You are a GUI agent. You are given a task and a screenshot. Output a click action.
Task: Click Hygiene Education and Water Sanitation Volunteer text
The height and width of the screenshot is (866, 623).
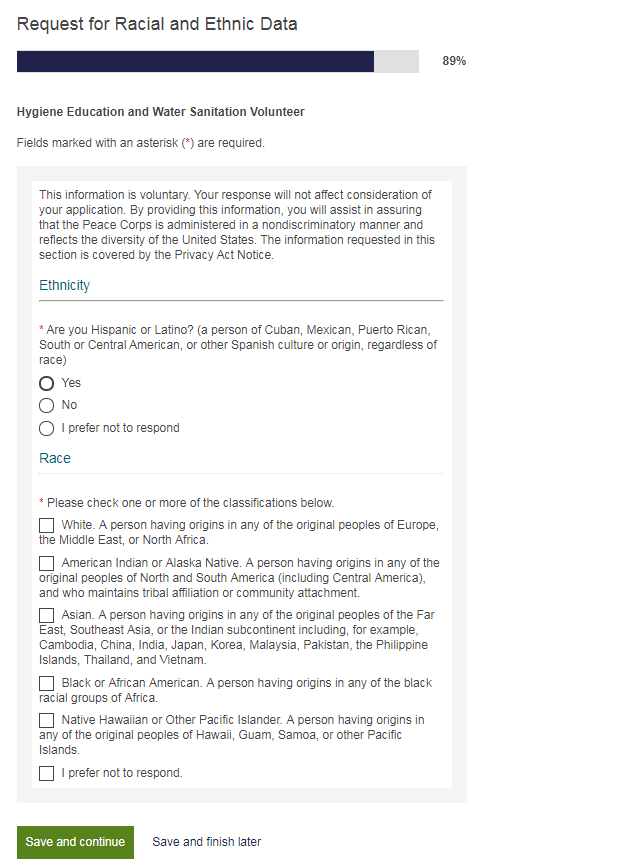(x=161, y=112)
